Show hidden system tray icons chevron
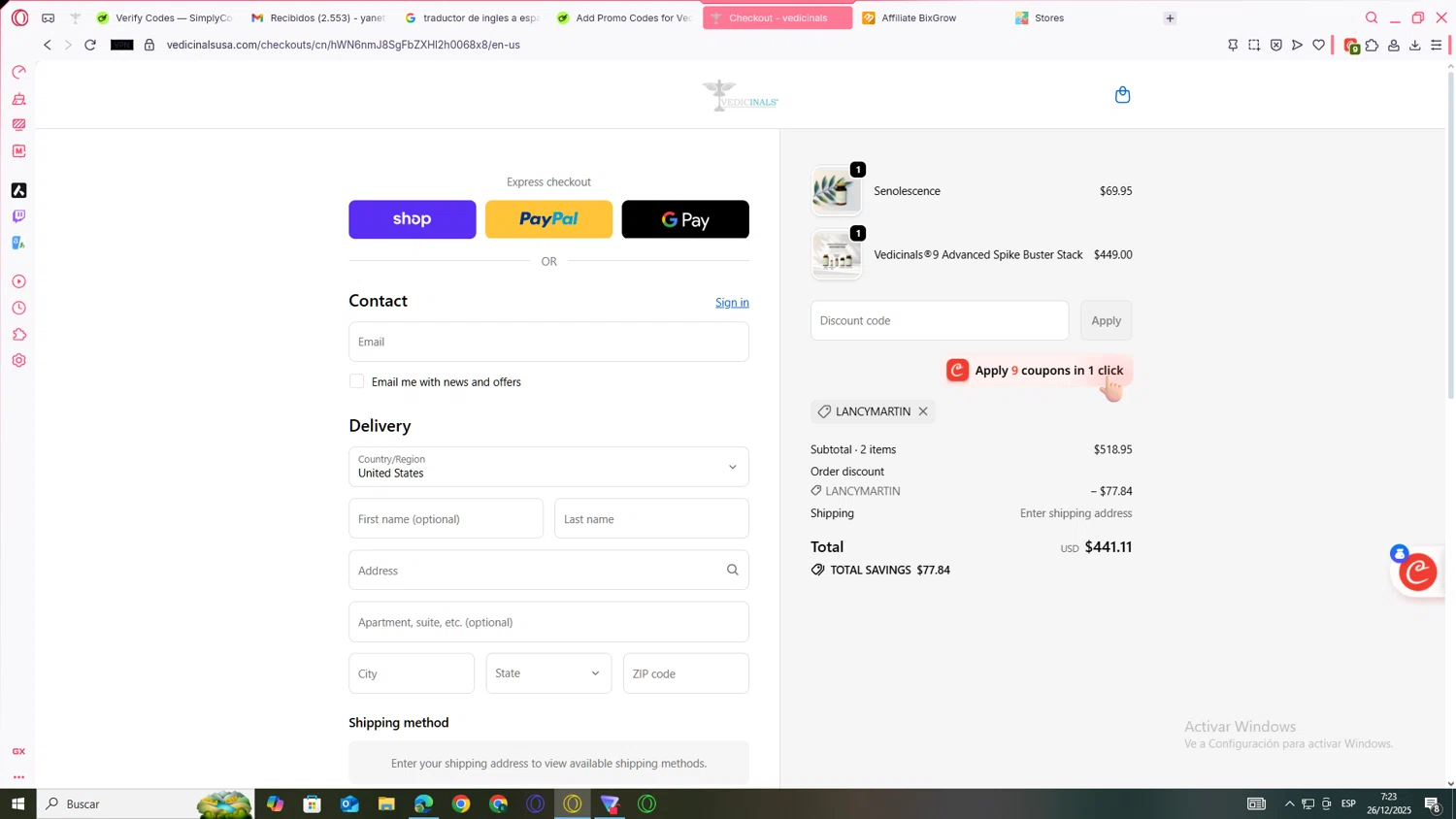This screenshot has width=1456, height=819. (1289, 803)
